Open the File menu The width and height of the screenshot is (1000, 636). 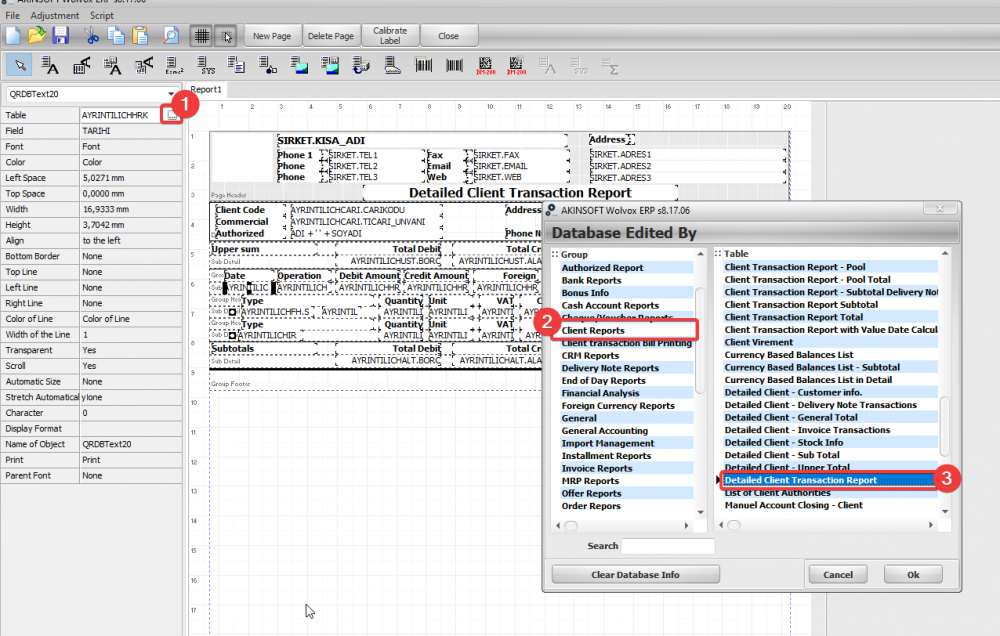tap(12, 15)
